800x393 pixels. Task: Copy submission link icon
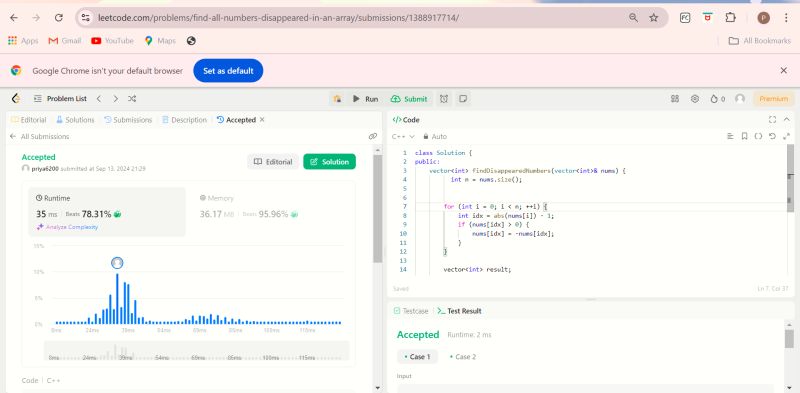[373, 136]
